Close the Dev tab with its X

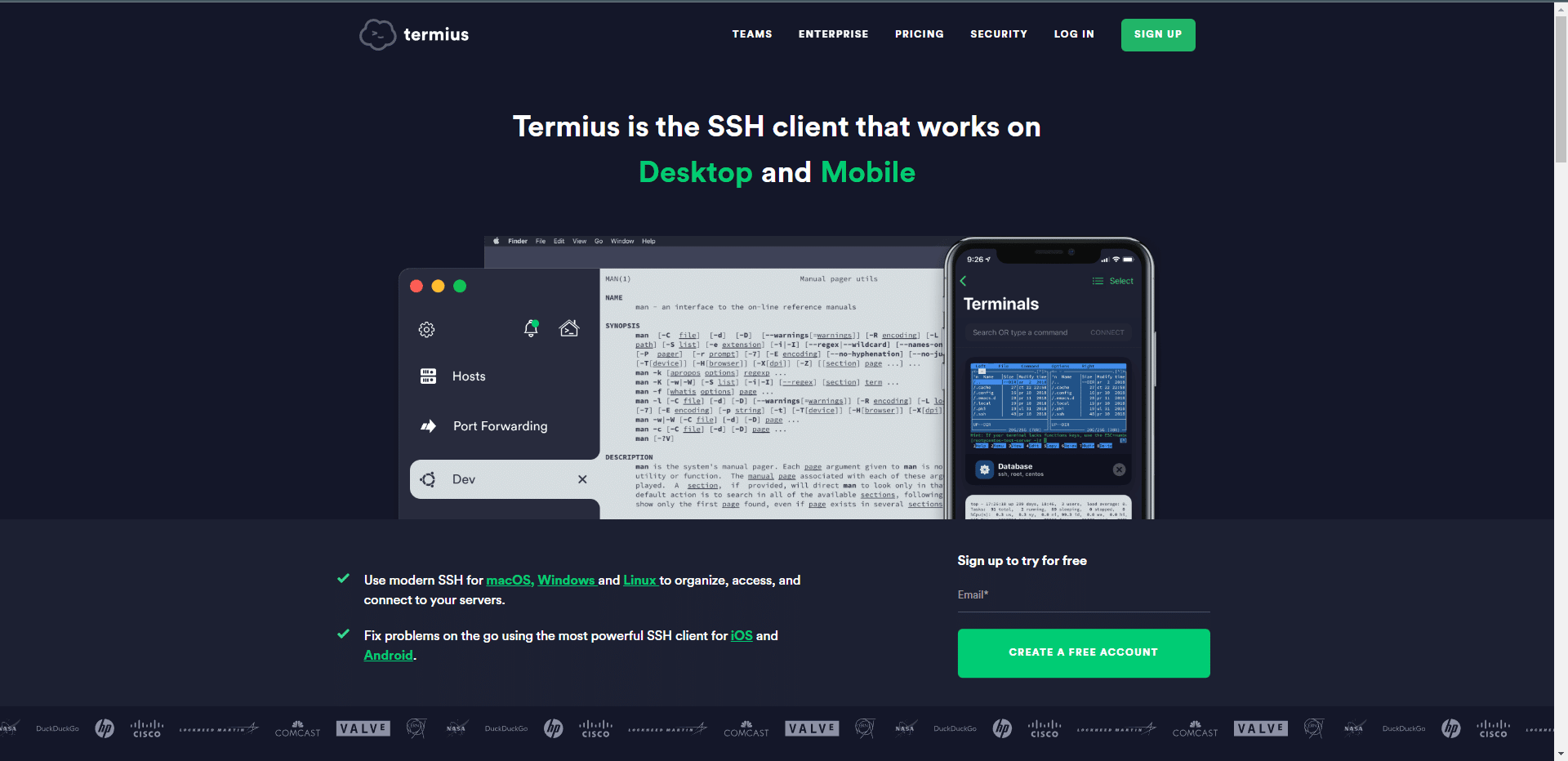click(x=582, y=479)
